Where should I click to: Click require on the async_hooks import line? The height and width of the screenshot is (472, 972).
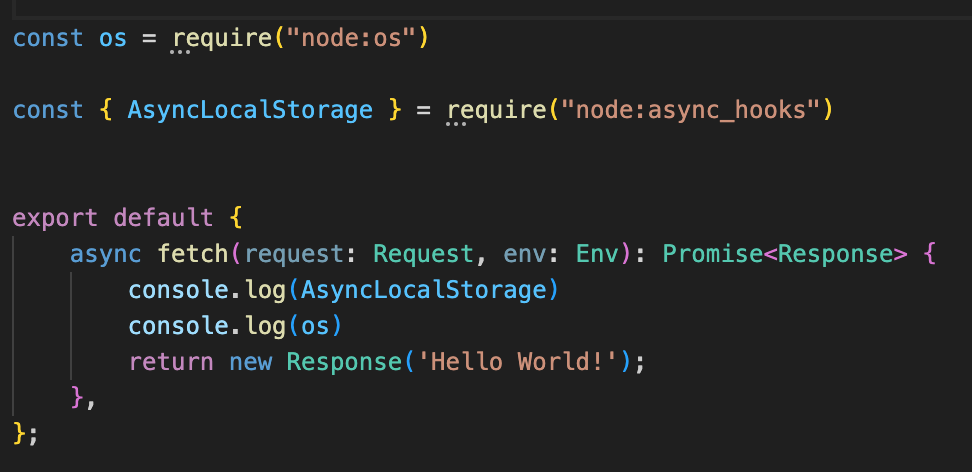click(497, 109)
